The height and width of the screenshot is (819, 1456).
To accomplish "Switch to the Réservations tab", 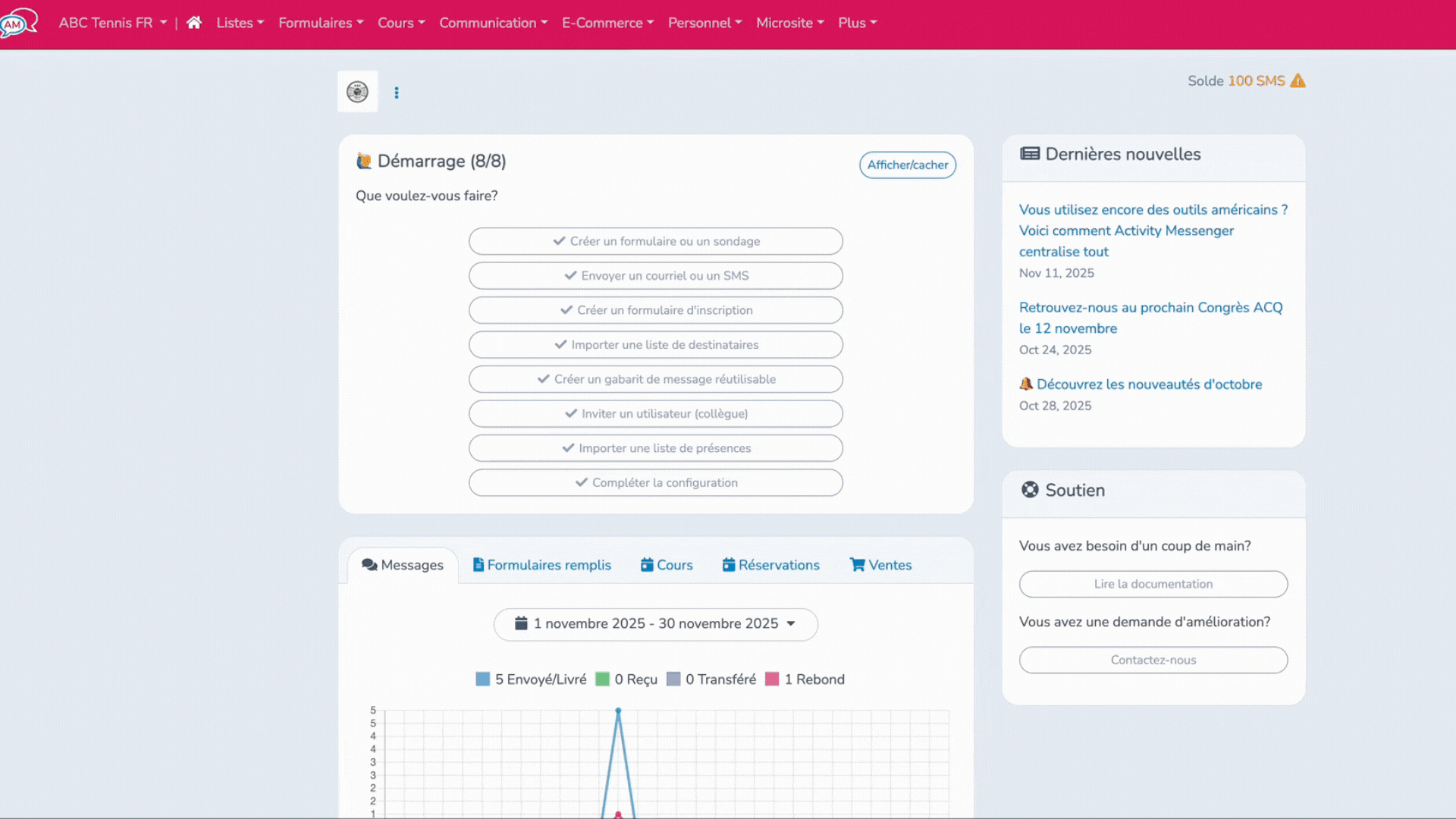I will [770, 565].
